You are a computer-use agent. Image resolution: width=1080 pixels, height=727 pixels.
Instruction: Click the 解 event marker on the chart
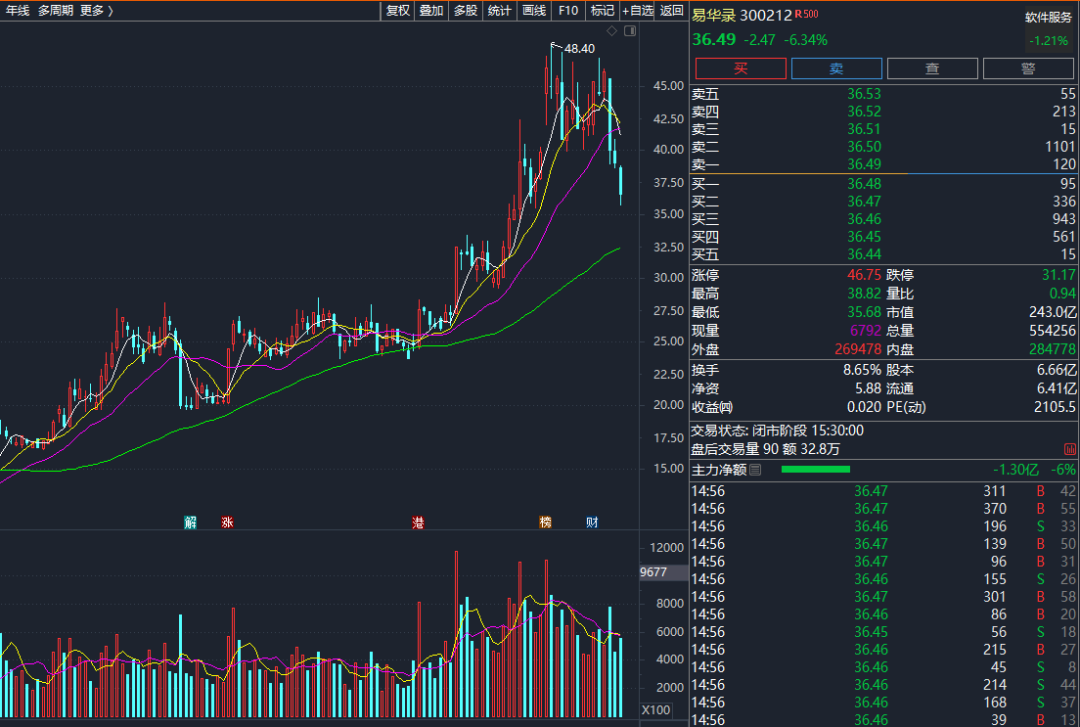tap(190, 522)
